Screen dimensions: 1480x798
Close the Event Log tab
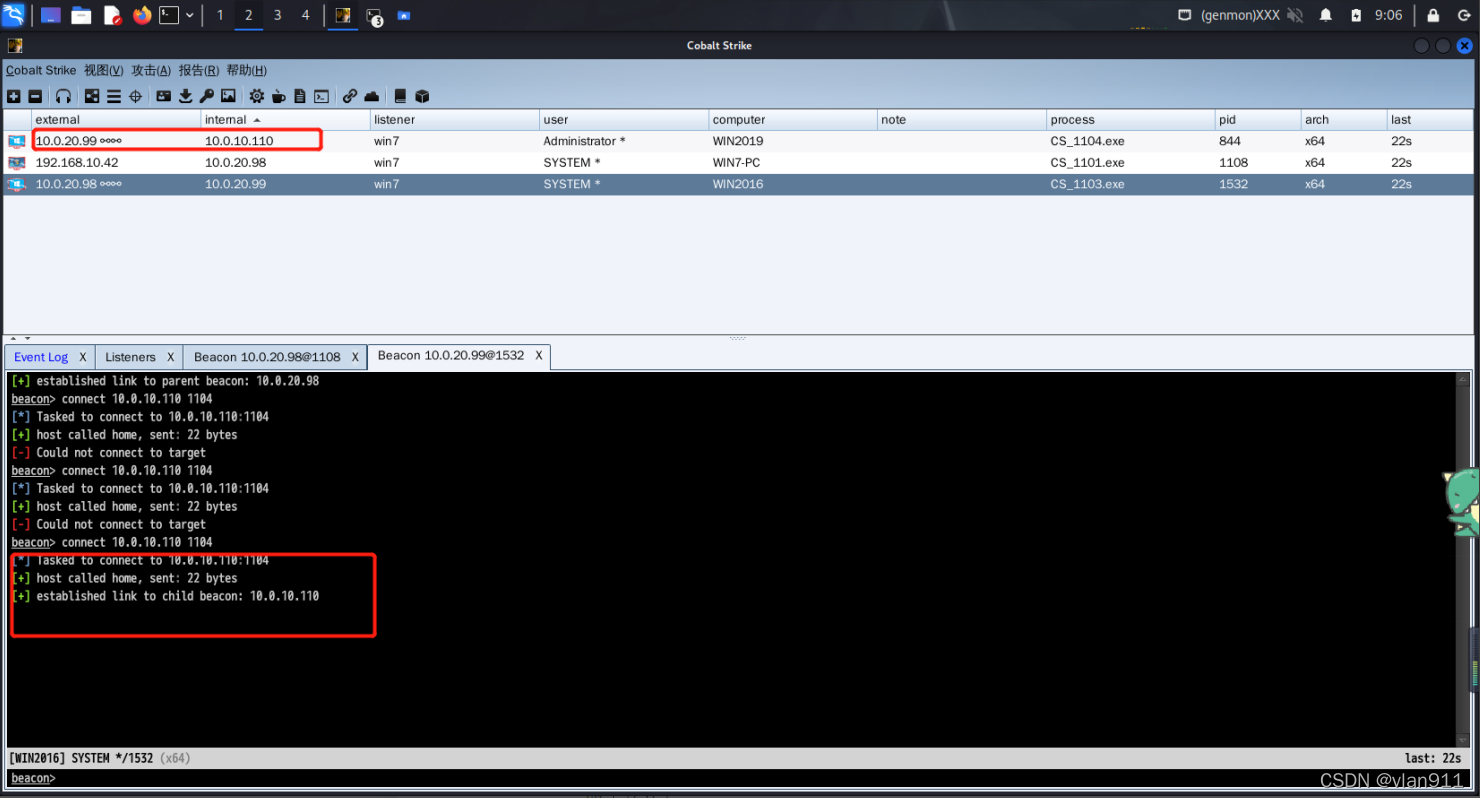83,357
